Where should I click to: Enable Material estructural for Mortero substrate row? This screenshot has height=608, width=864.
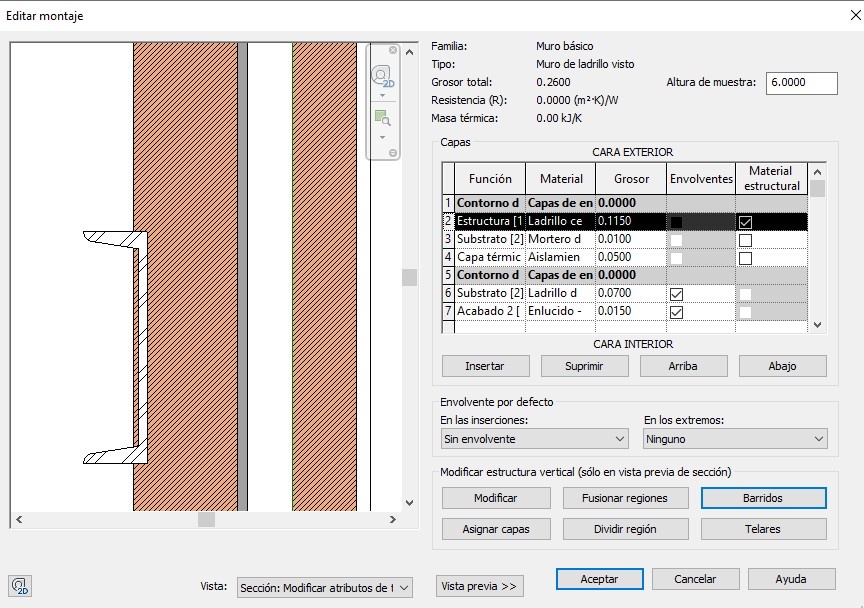pyautogui.click(x=745, y=240)
